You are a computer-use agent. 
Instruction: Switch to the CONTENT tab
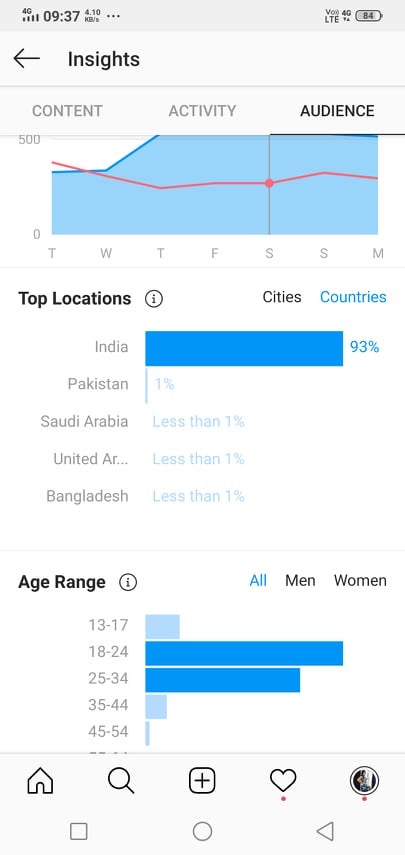pyautogui.click(x=67, y=111)
